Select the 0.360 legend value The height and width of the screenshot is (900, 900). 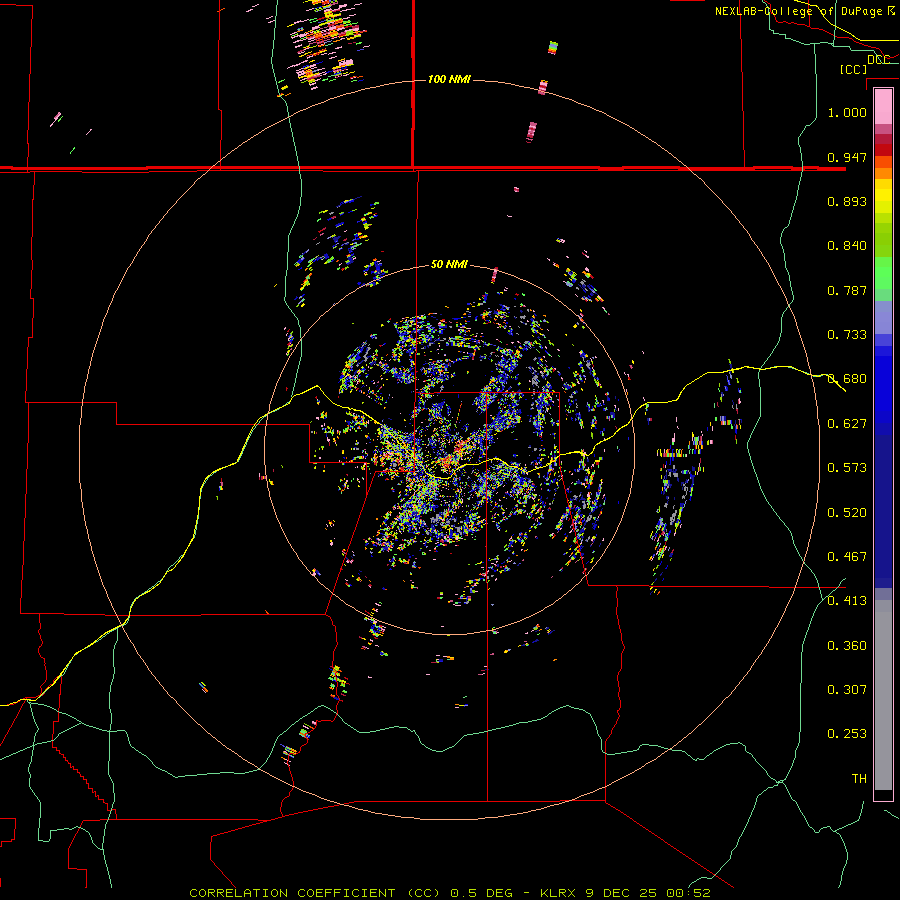click(x=847, y=646)
